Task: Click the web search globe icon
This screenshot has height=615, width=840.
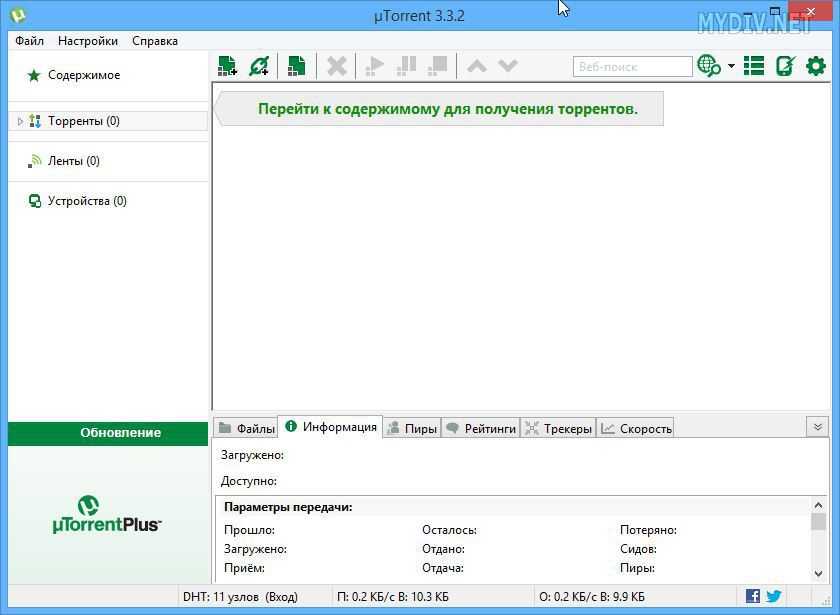Action: [x=709, y=66]
